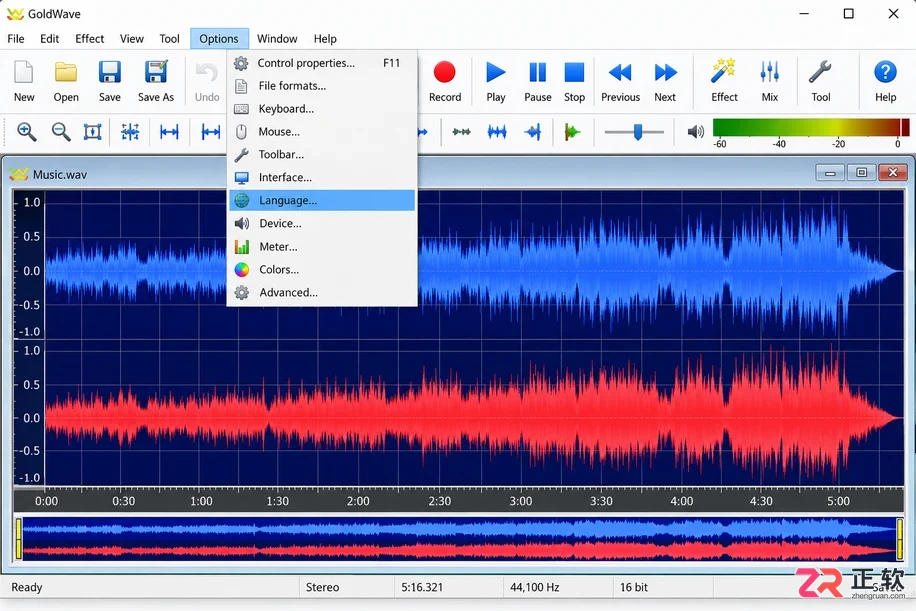This screenshot has height=611, width=916.
Task: Open the Window menu
Action: click(277, 39)
